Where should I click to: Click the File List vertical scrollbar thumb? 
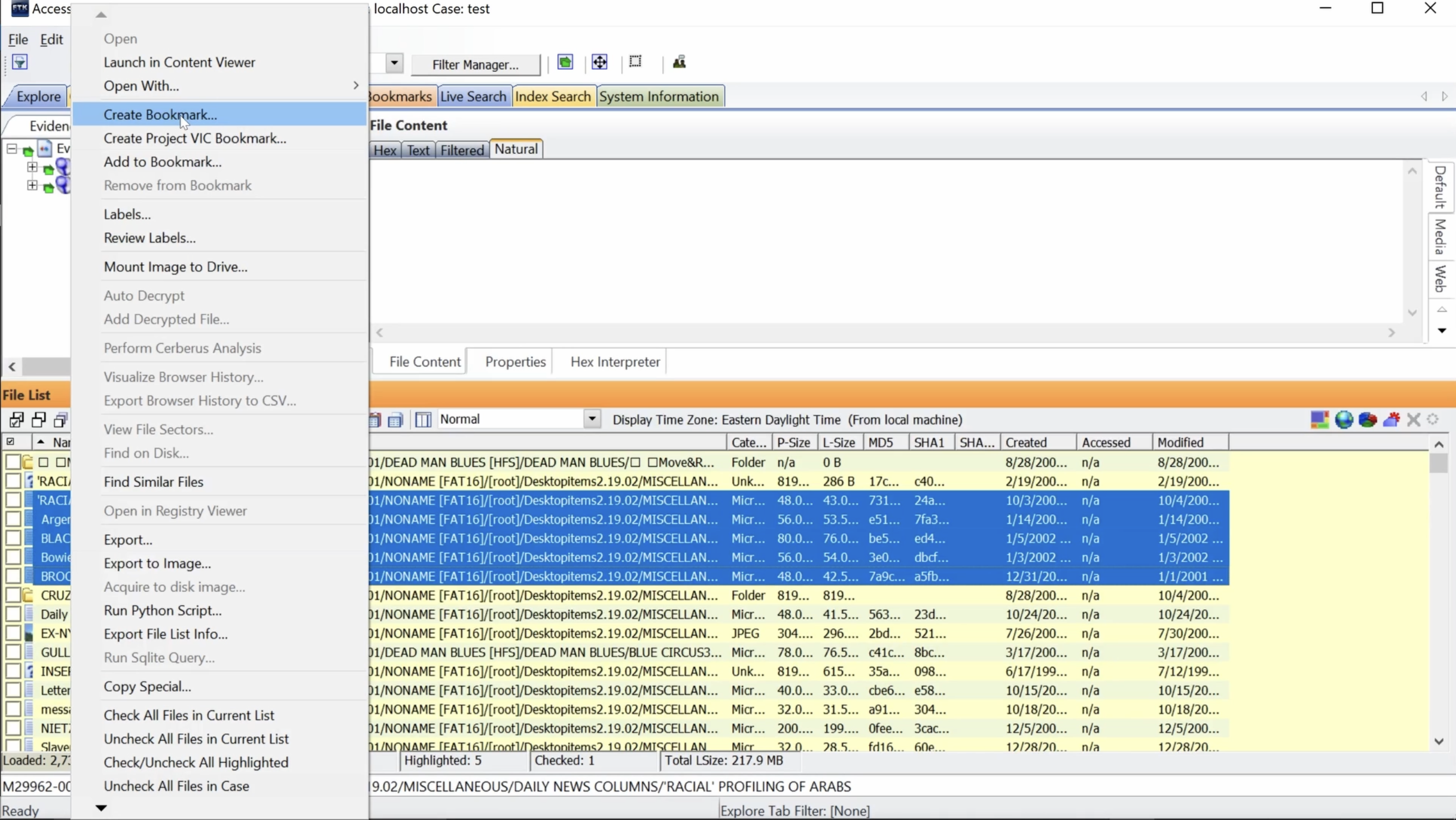click(x=1438, y=464)
